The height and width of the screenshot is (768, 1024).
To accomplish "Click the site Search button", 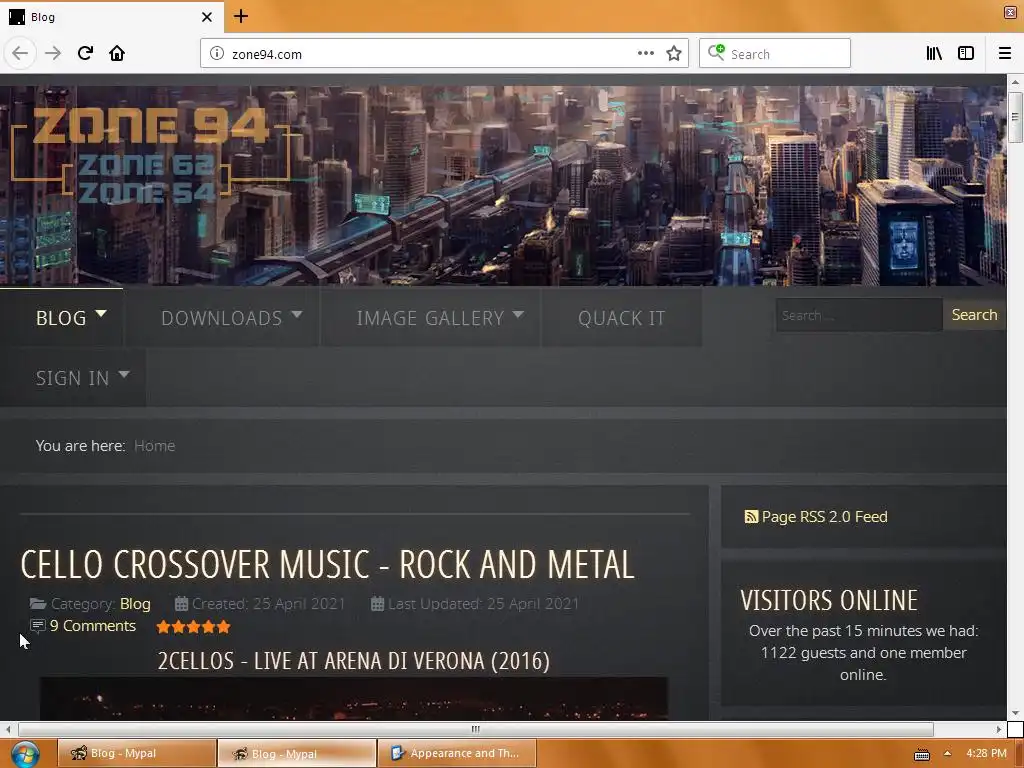I will 974,315.
